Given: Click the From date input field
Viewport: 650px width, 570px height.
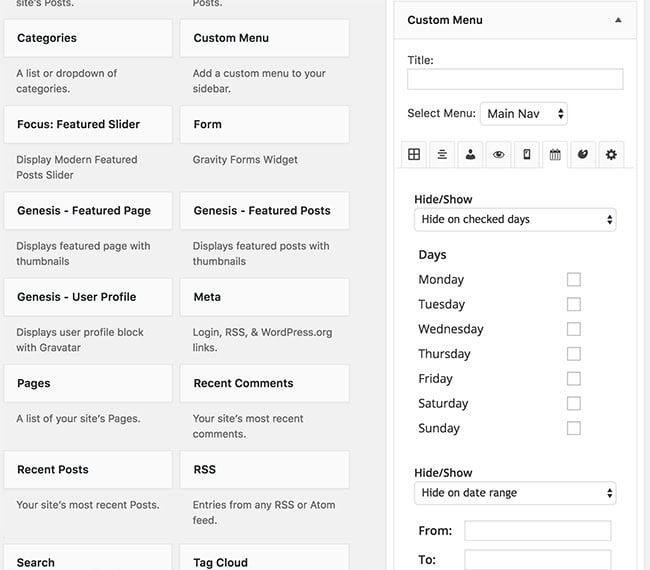Looking at the screenshot, I should [538, 531].
